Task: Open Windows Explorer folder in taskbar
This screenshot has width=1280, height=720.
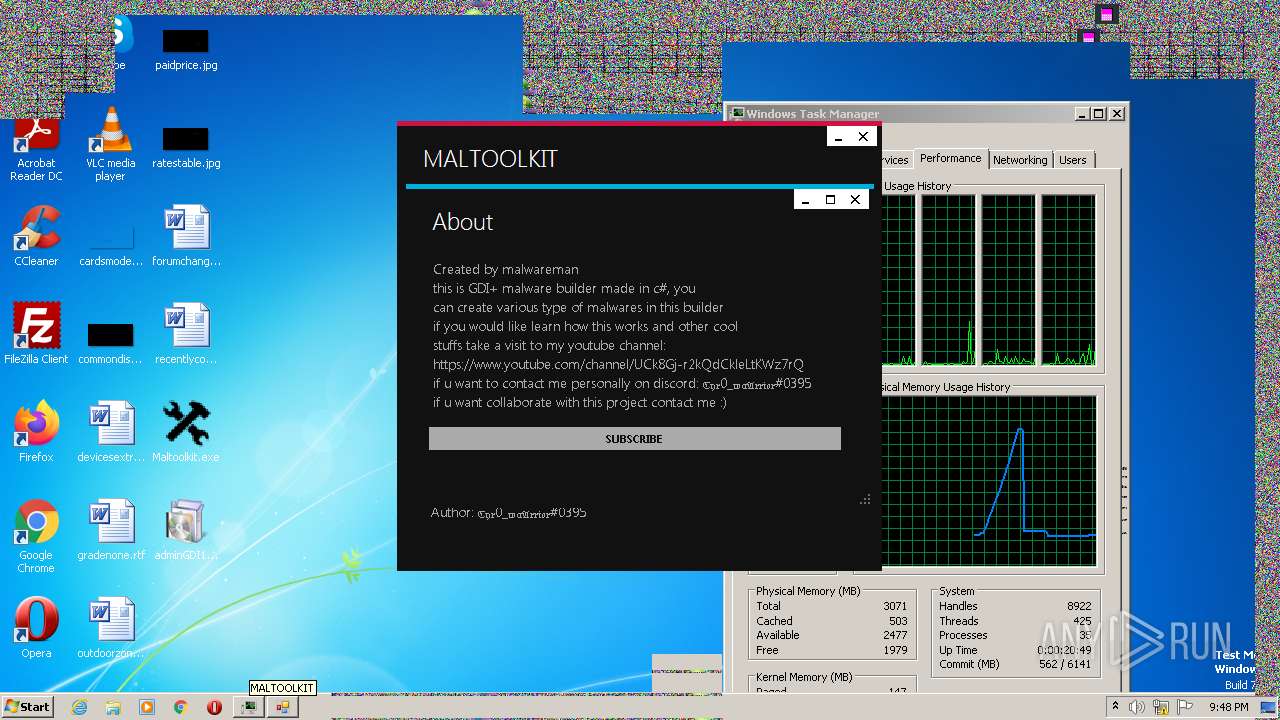Action: click(113, 707)
